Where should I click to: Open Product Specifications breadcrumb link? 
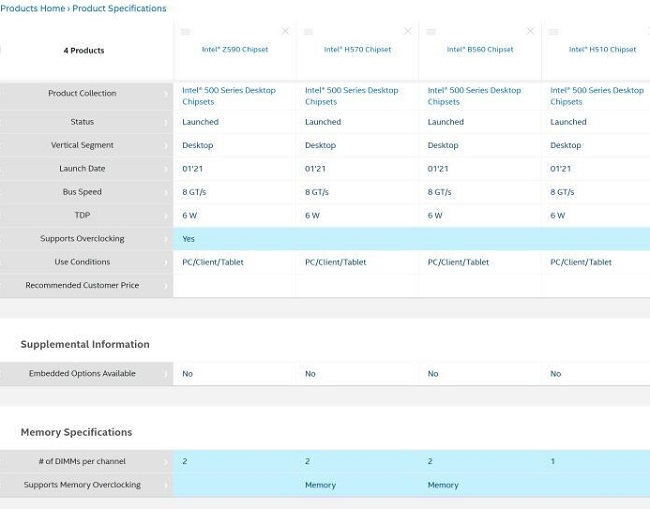click(x=119, y=8)
